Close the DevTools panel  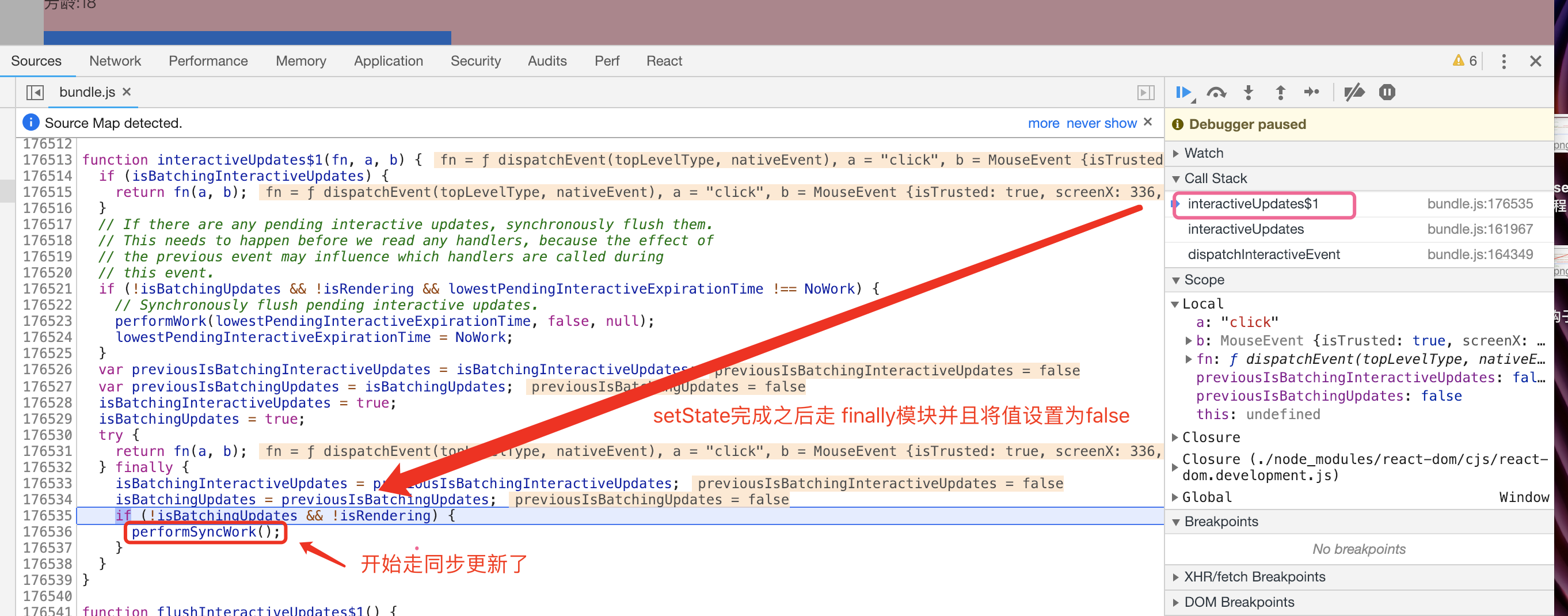[1535, 61]
